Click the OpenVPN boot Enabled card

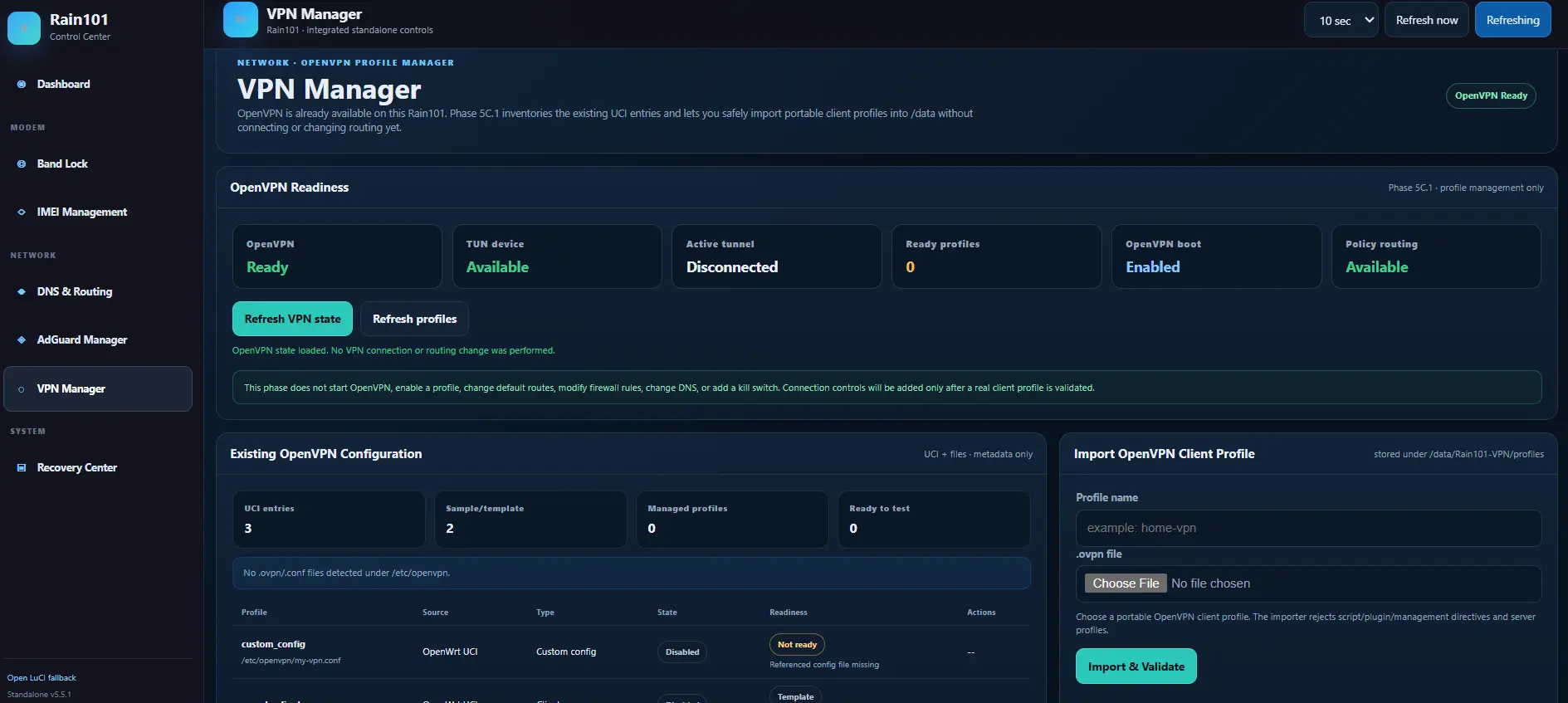pos(1217,256)
